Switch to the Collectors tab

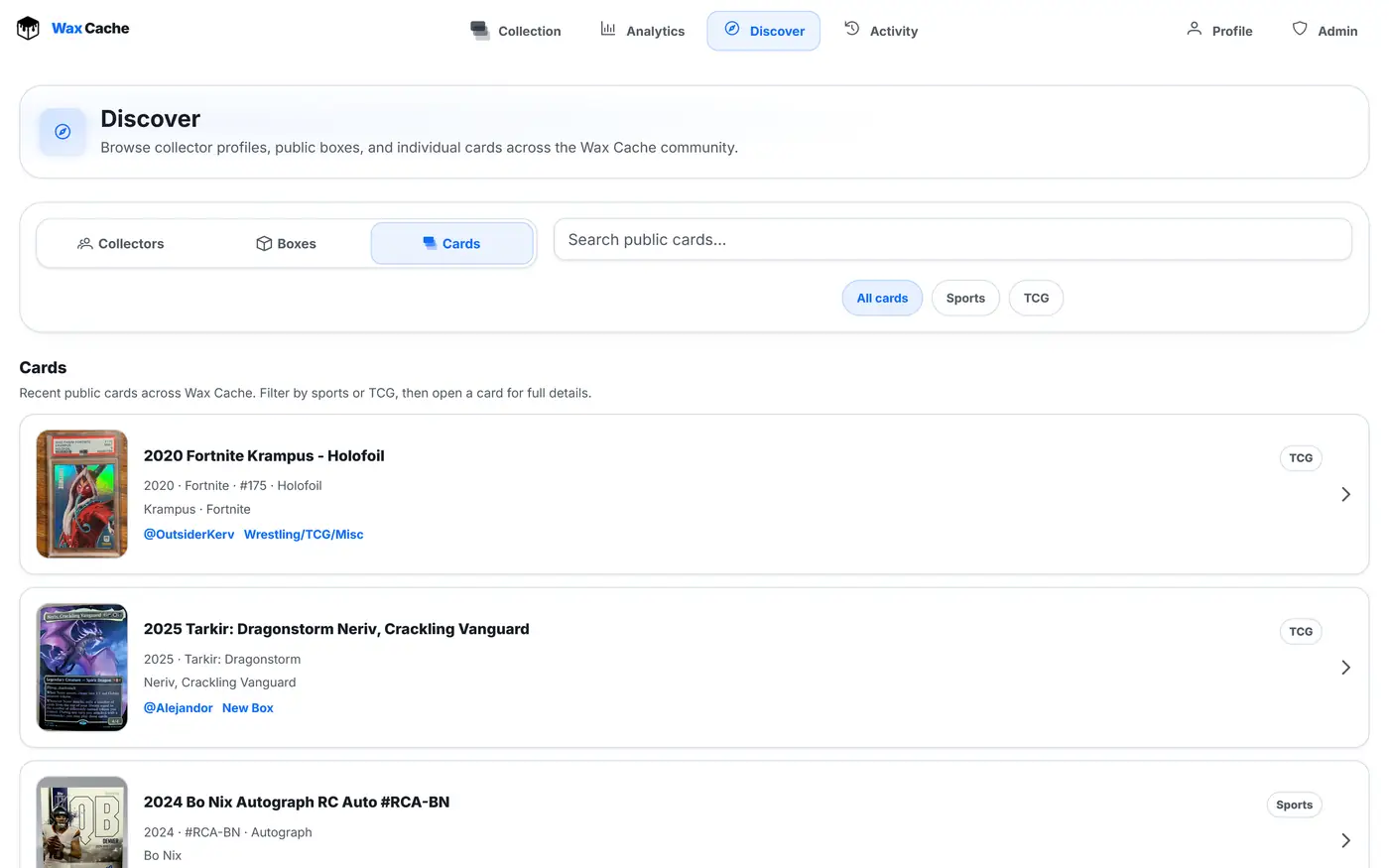(x=120, y=244)
